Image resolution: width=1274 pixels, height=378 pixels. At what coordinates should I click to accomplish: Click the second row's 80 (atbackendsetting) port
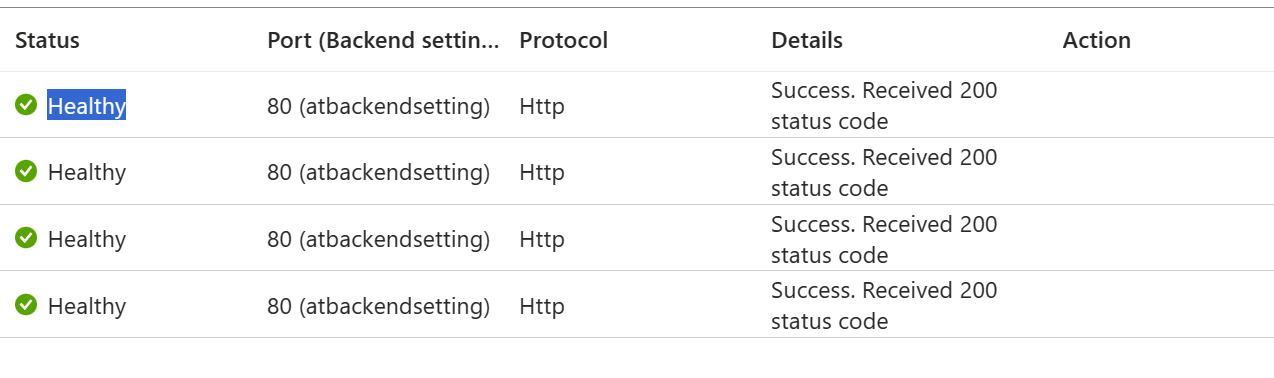379,173
